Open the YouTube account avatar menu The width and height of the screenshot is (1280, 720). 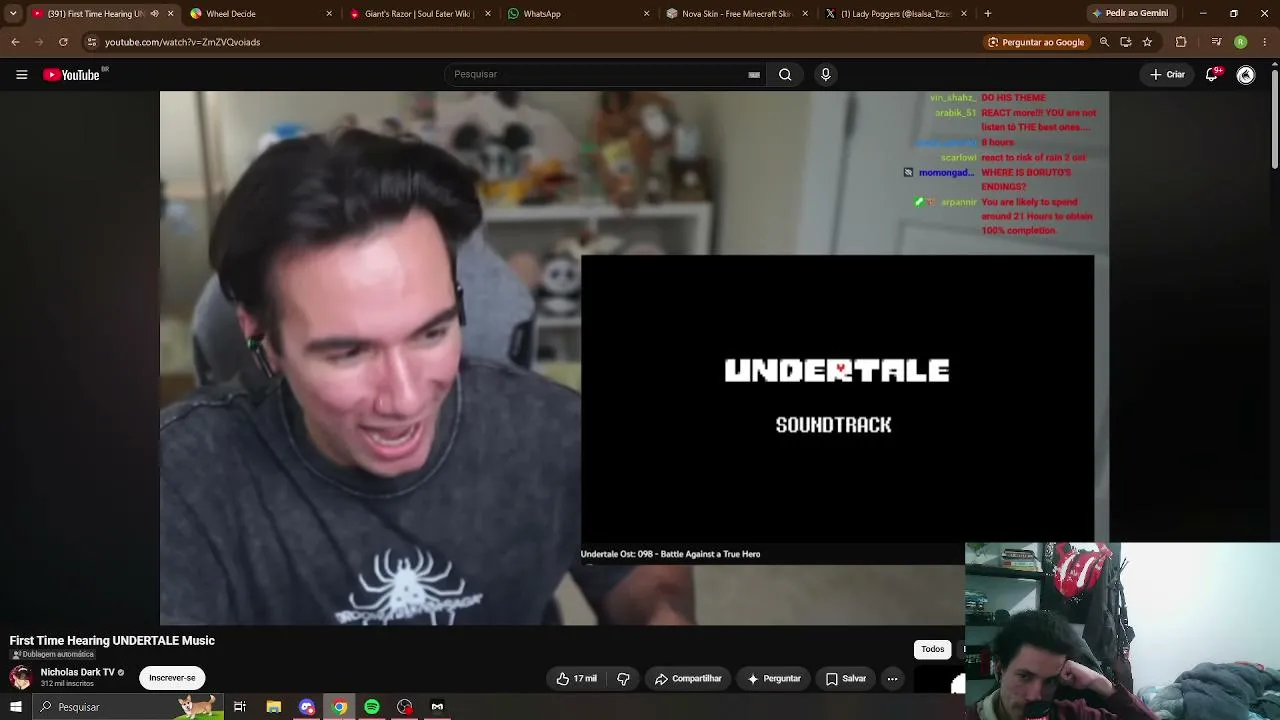tap(1246, 74)
